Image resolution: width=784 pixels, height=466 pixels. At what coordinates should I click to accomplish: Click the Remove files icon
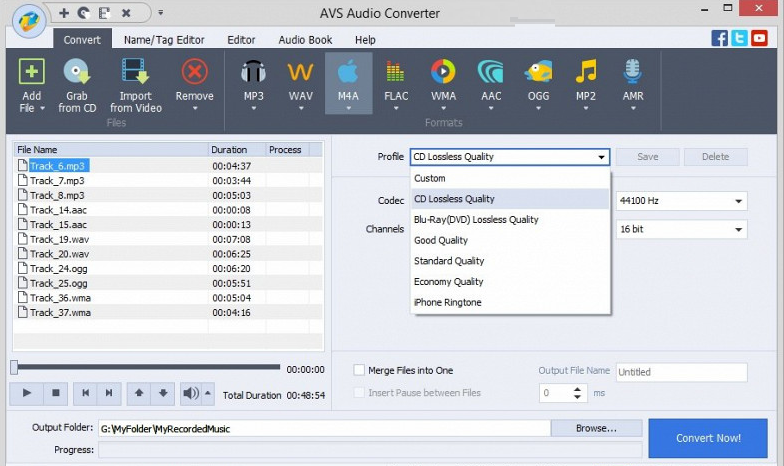[x=194, y=72]
